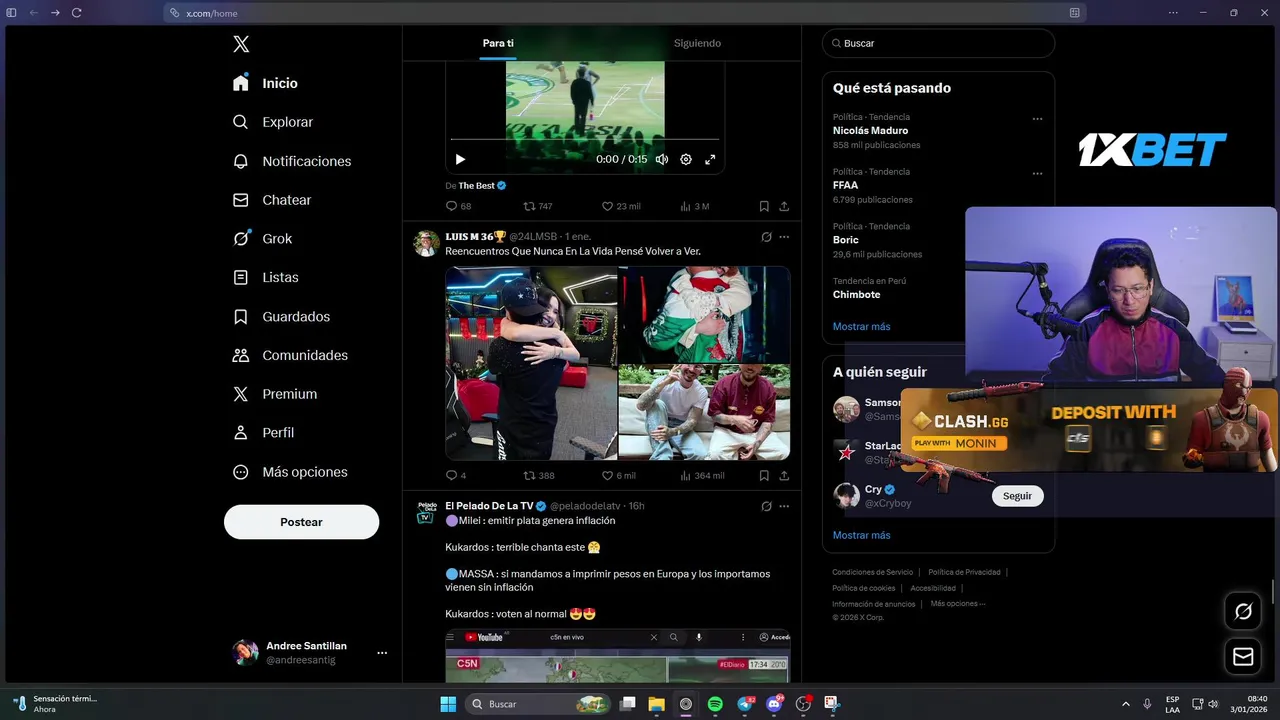The height and width of the screenshot is (720, 1280).
Task: Repost the post with 747 reposts
Action: (x=538, y=206)
